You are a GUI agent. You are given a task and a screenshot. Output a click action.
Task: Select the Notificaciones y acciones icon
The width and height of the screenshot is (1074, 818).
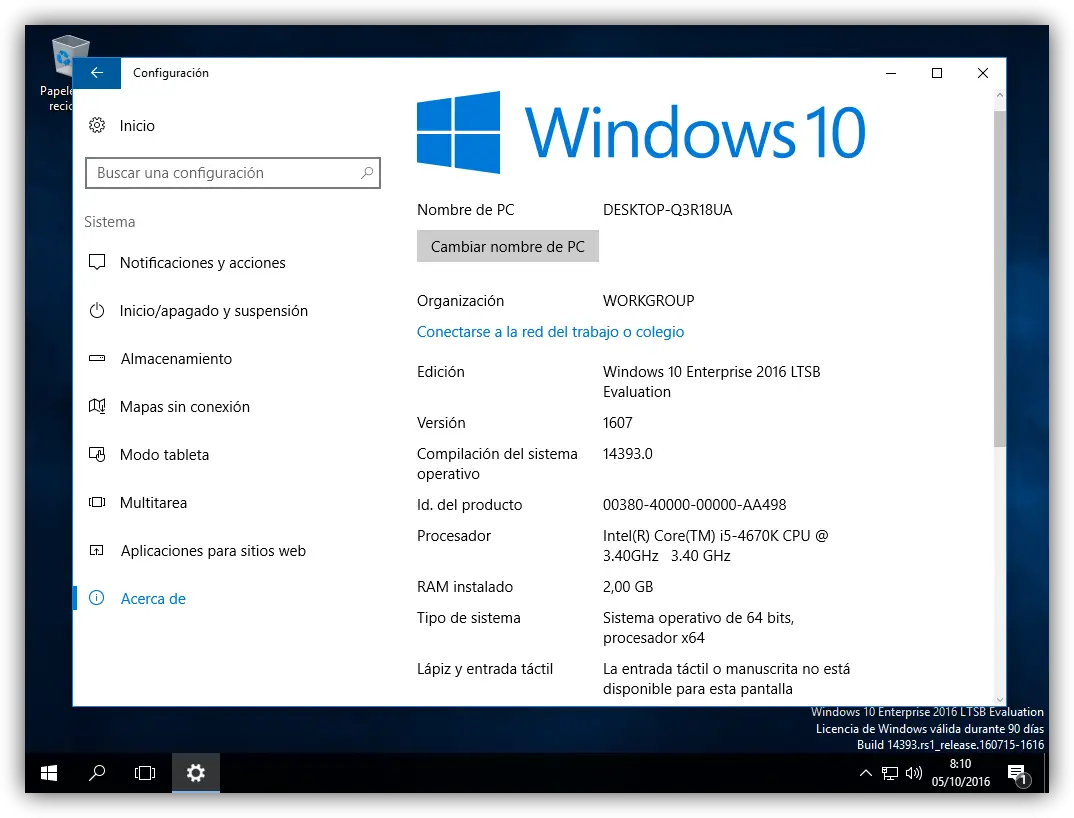[x=97, y=262]
